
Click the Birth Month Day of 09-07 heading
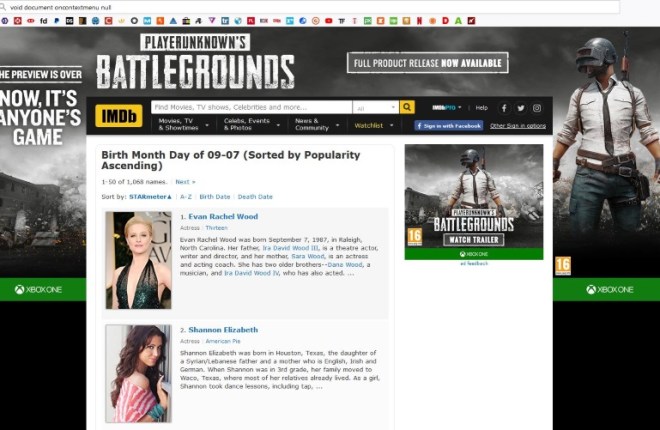tap(231, 160)
